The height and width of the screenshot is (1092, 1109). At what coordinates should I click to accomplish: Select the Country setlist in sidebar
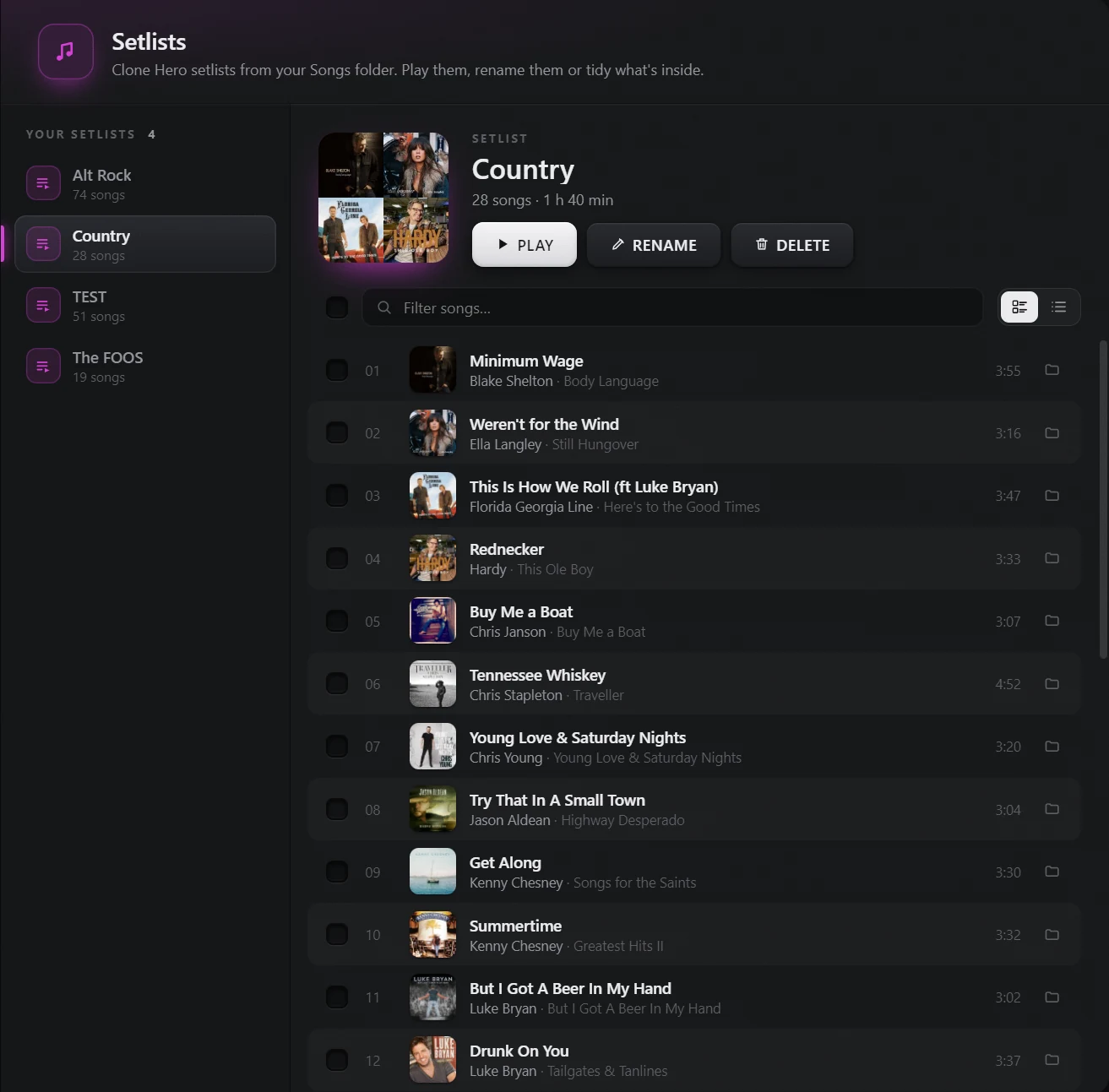145,244
